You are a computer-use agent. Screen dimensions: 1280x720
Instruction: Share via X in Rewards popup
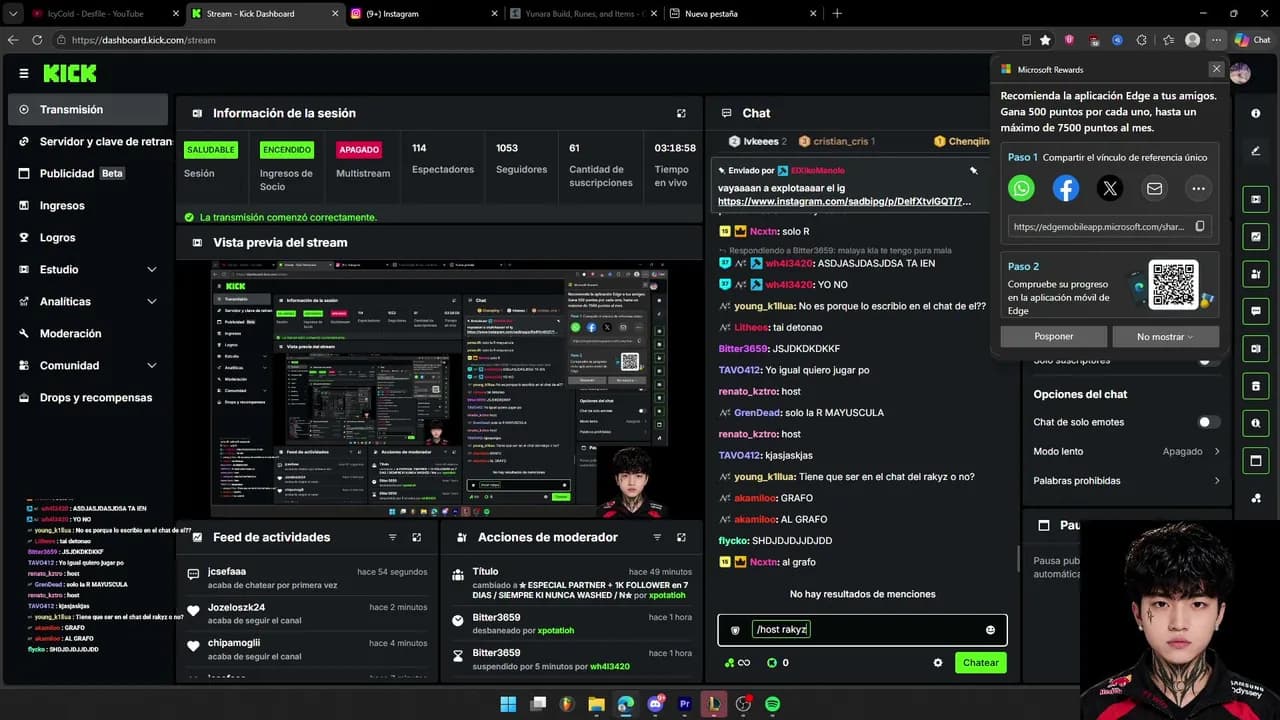(x=1110, y=188)
